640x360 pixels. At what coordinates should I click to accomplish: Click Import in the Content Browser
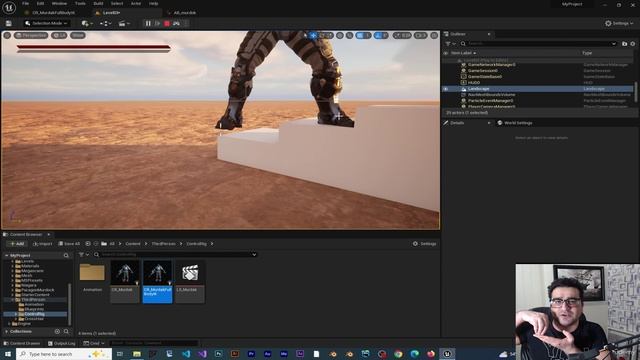tap(42, 244)
